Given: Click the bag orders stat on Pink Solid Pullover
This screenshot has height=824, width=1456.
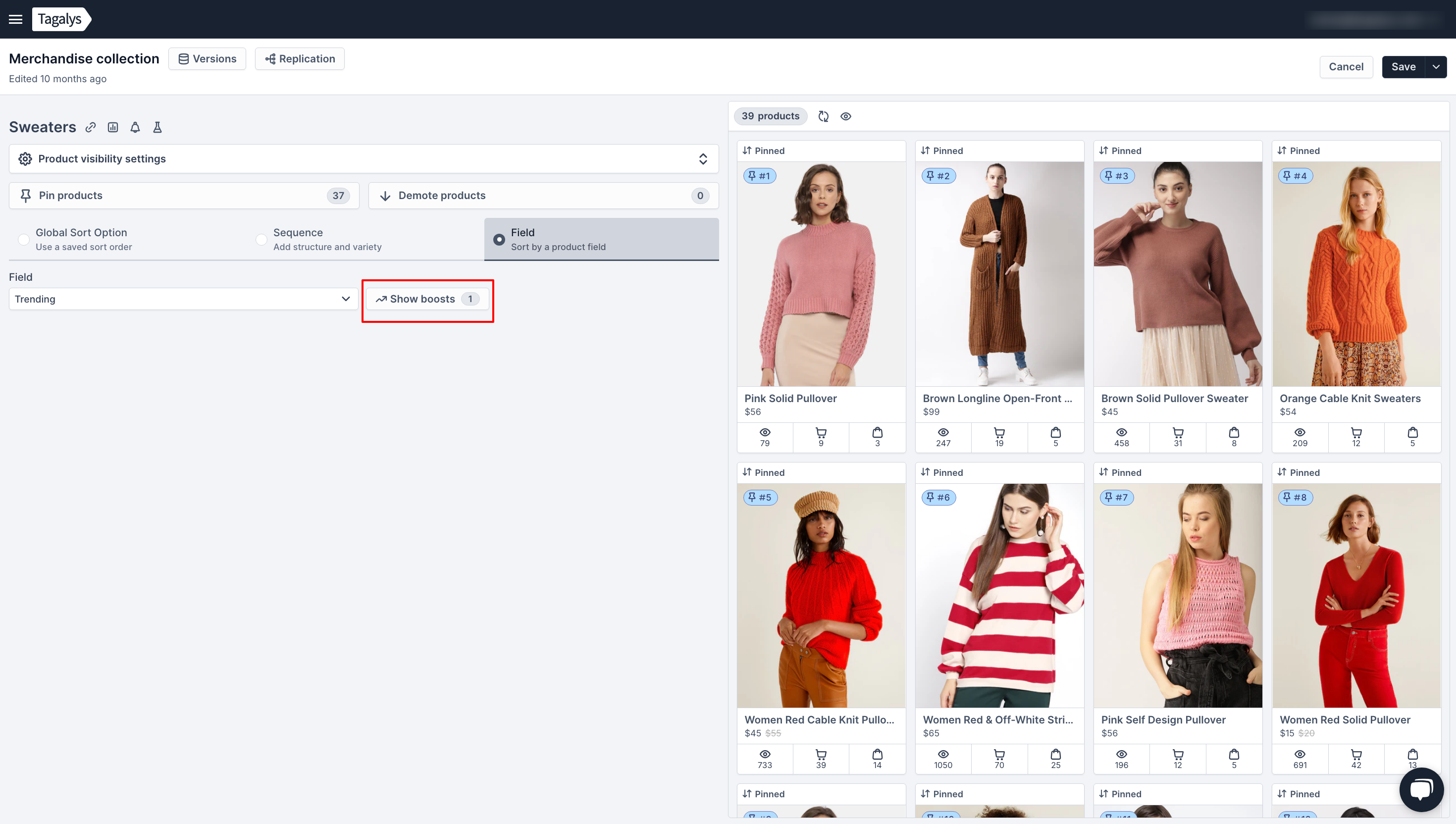Looking at the screenshot, I should tap(877, 437).
